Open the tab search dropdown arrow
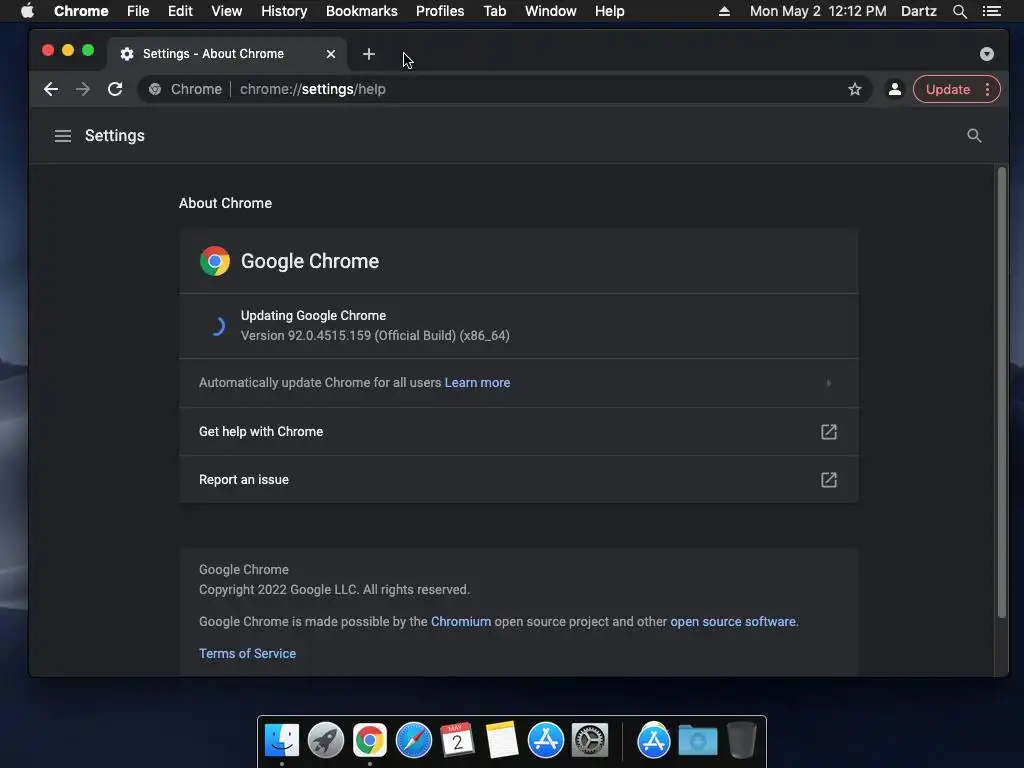 click(987, 54)
